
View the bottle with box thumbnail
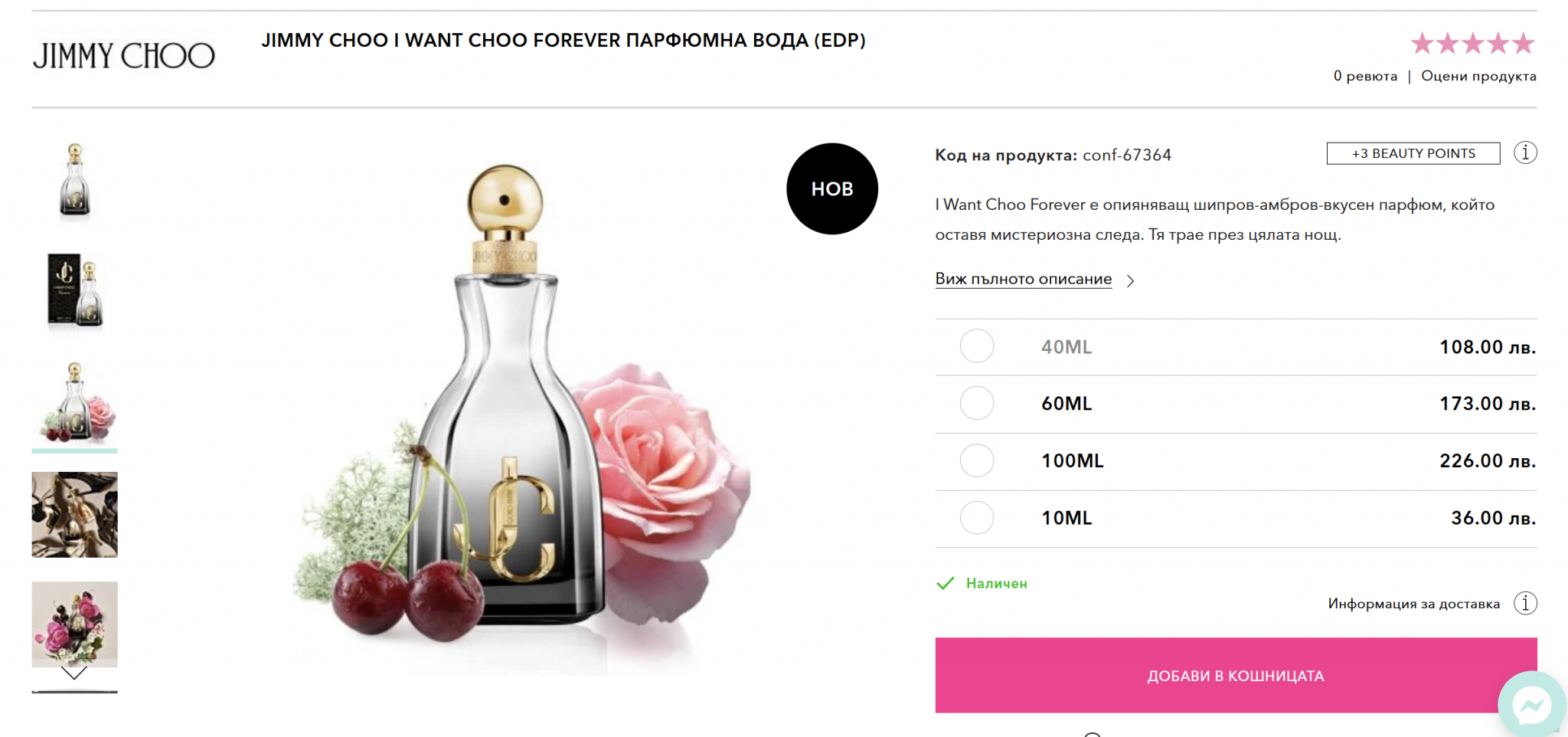(x=75, y=290)
